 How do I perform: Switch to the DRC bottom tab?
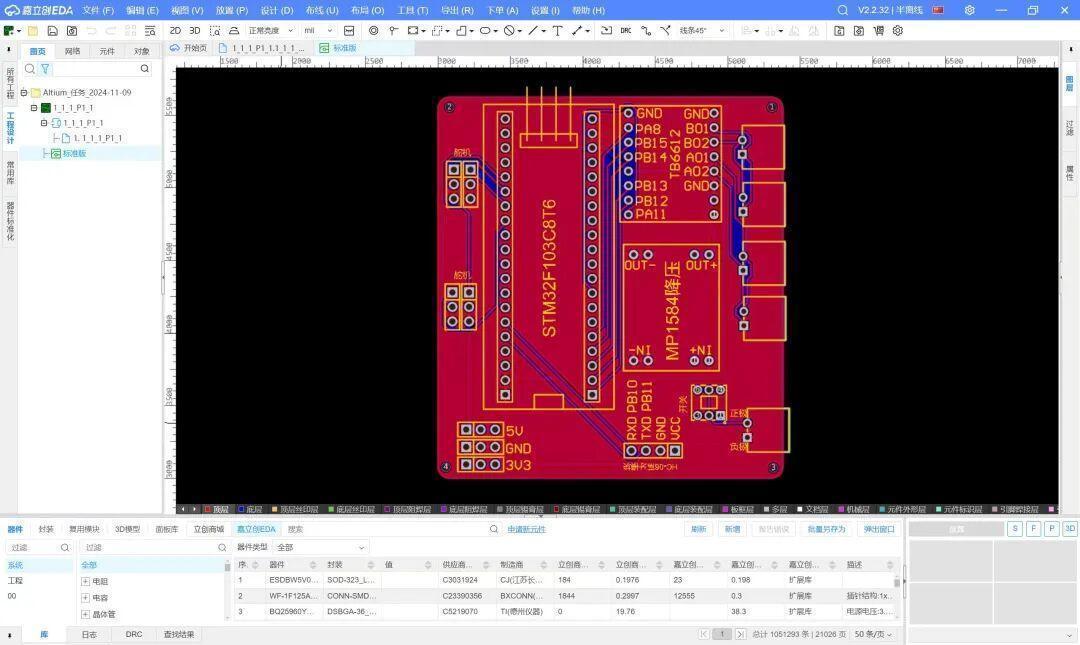(134, 634)
